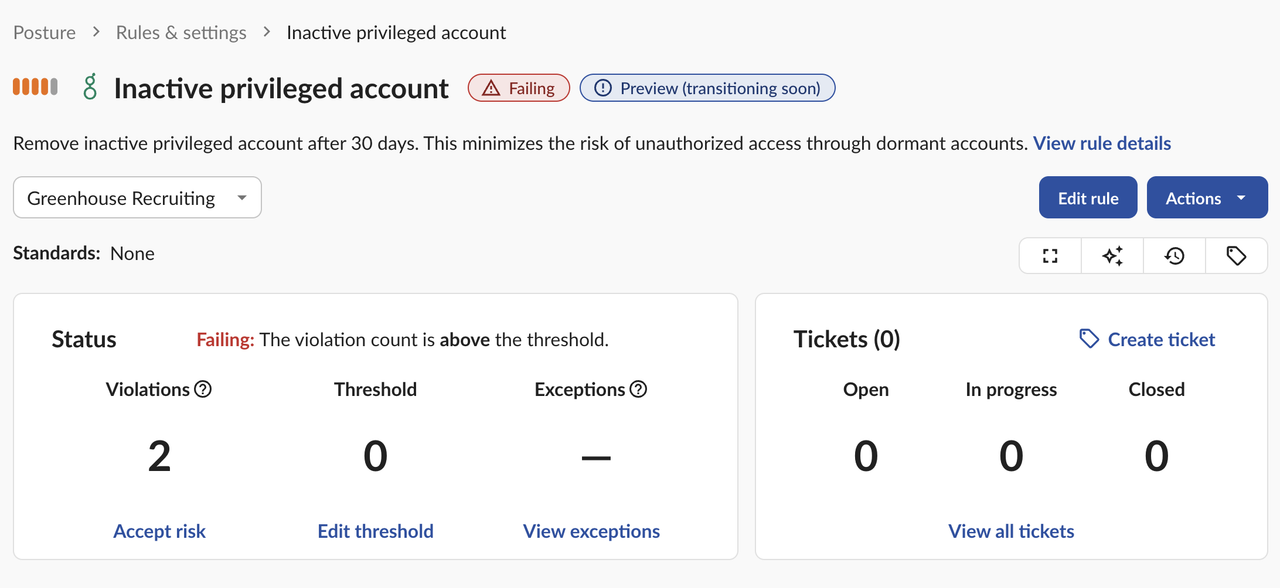Open the history clock icon

point(1174,256)
